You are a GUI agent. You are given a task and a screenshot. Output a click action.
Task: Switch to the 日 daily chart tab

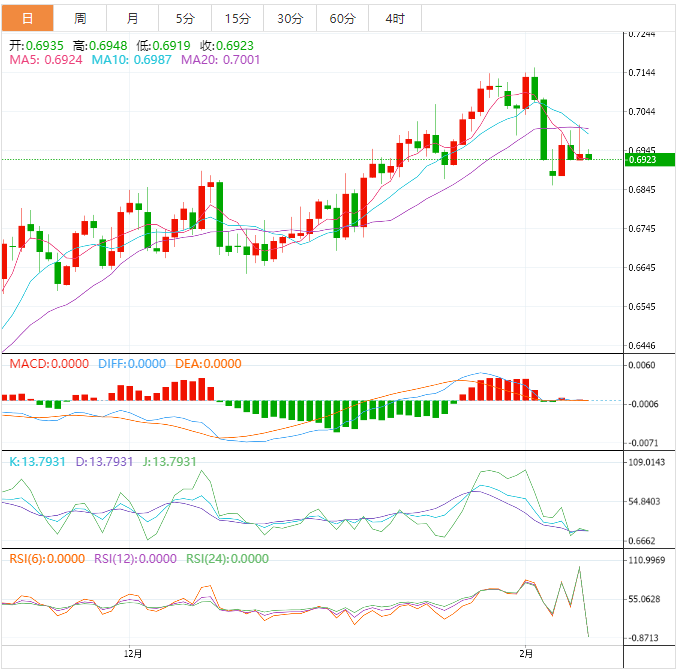[x=27, y=18]
